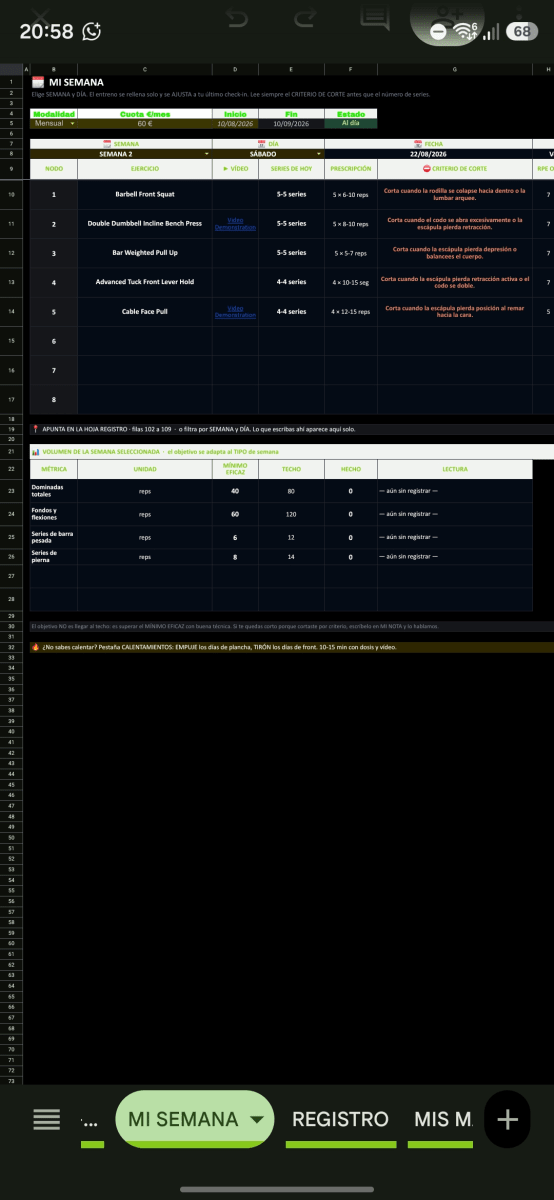Select techo value 120
This screenshot has height=1200, width=554.
(291, 514)
